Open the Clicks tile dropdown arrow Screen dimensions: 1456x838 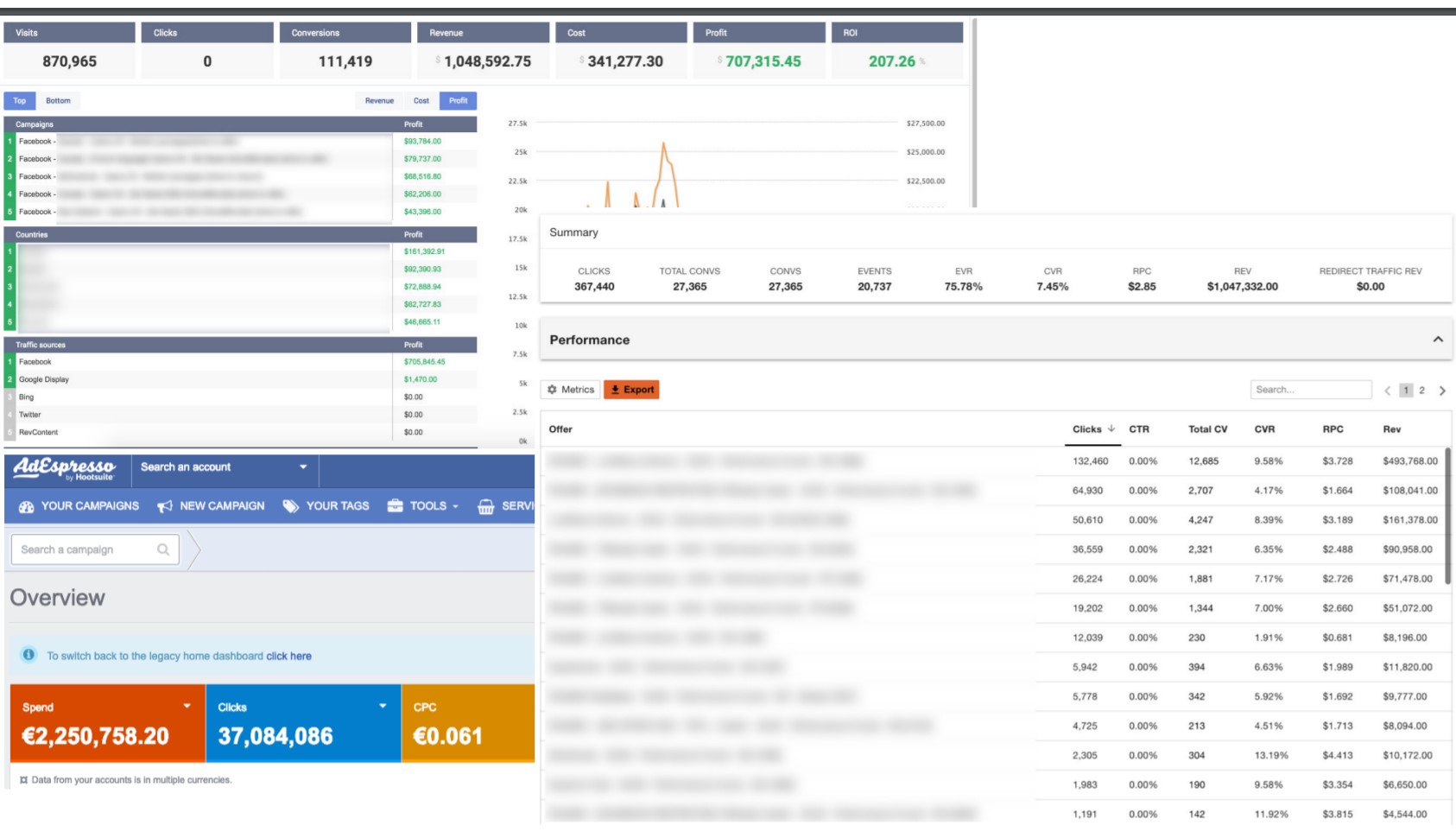click(x=383, y=706)
